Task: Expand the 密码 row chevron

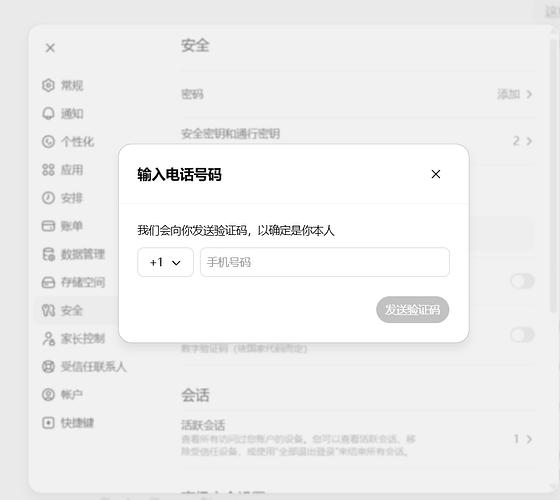Action: (x=529, y=94)
